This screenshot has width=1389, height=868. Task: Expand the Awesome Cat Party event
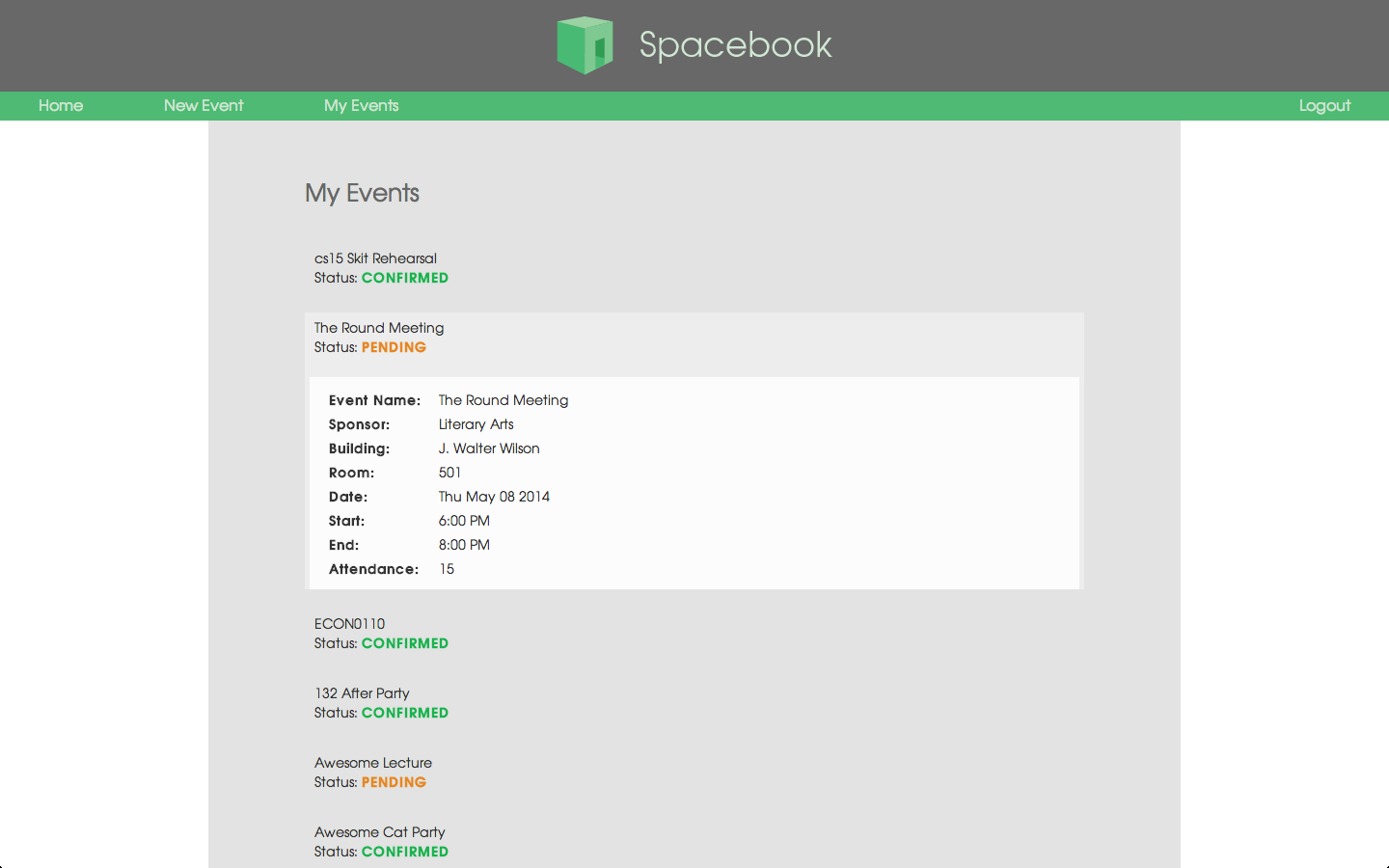point(379,832)
